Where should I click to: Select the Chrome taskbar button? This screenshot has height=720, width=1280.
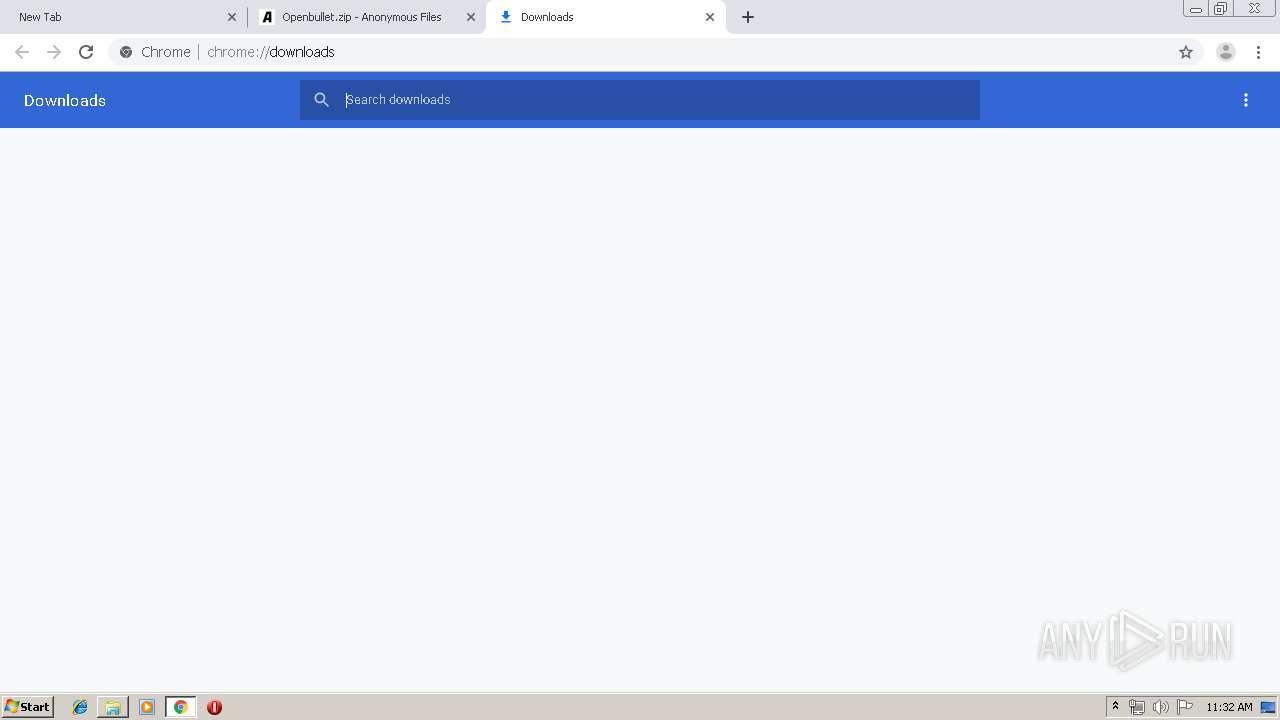[180, 707]
